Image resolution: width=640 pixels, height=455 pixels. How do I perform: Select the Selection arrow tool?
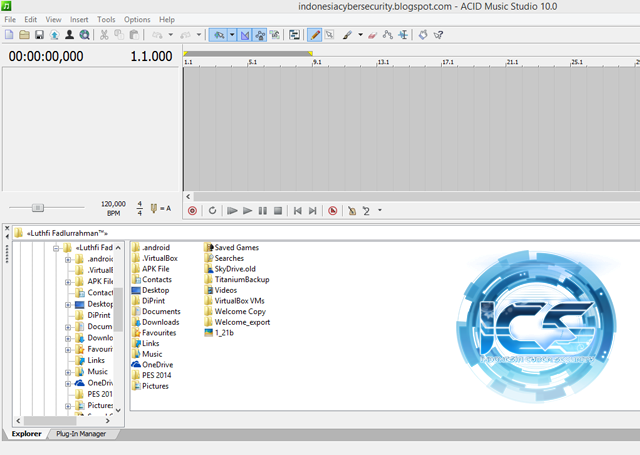point(329,35)
